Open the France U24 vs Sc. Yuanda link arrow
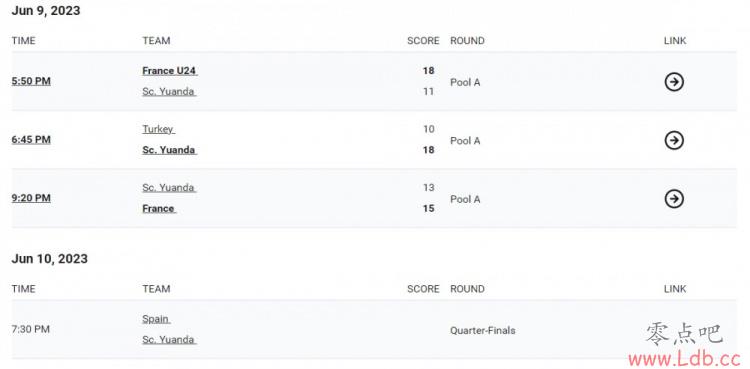The width and height of the screenshot is (750, 369). pos(674,82)
